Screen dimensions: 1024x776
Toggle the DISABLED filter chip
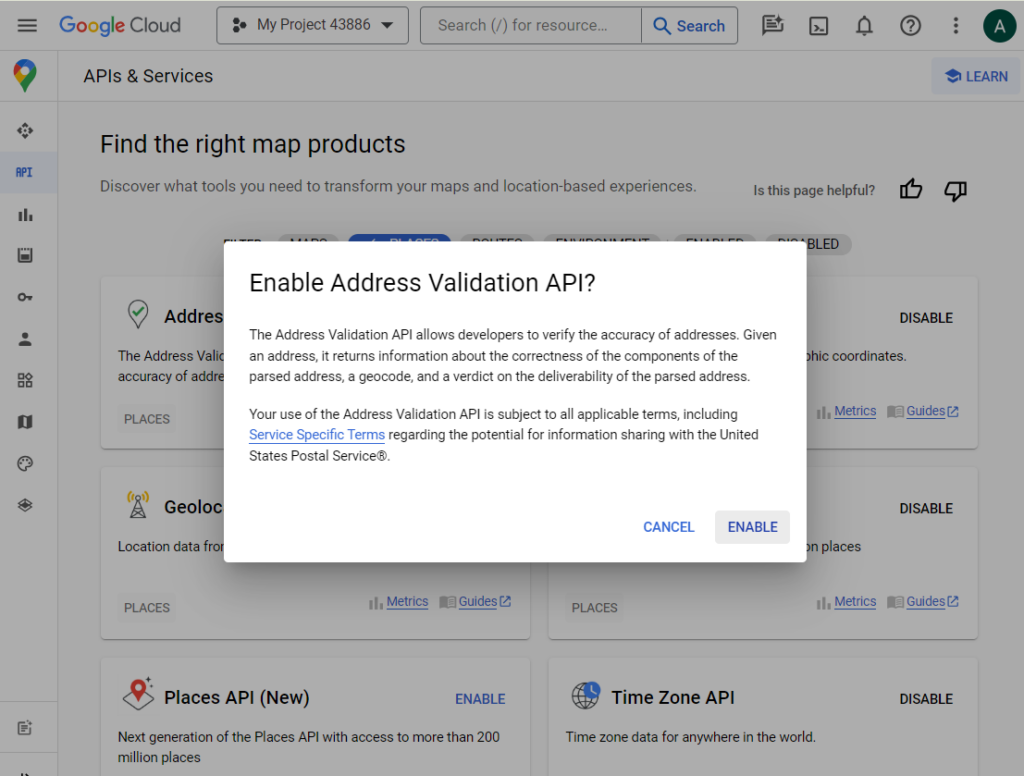[x=808, y=243]
